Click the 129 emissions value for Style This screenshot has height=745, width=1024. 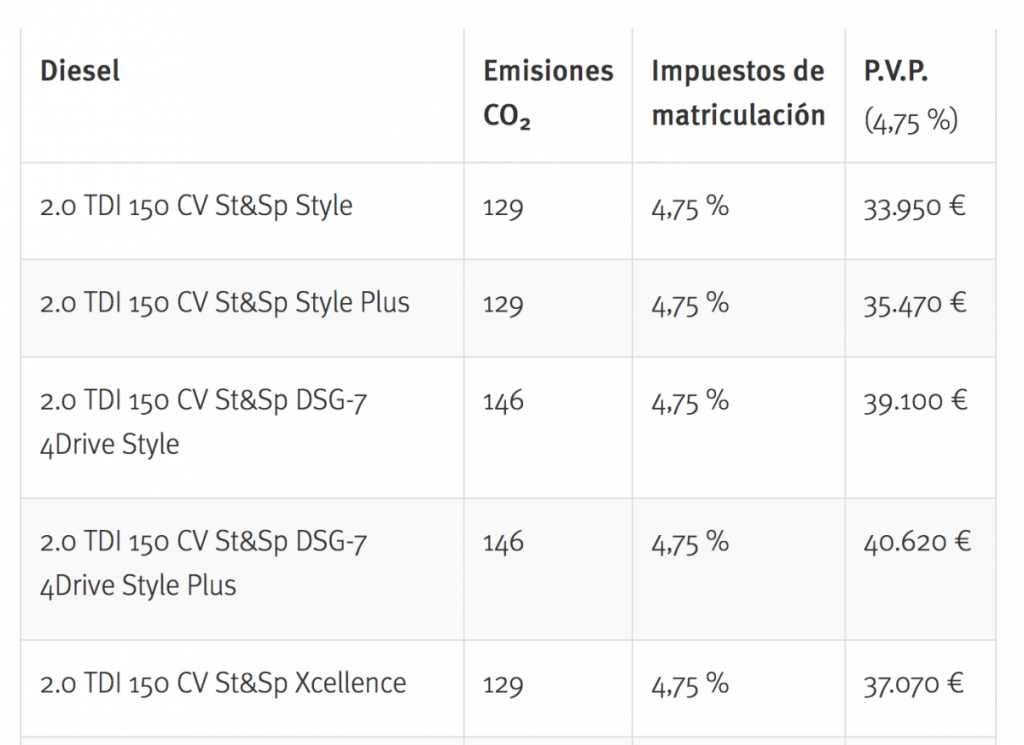coord(503,208)
